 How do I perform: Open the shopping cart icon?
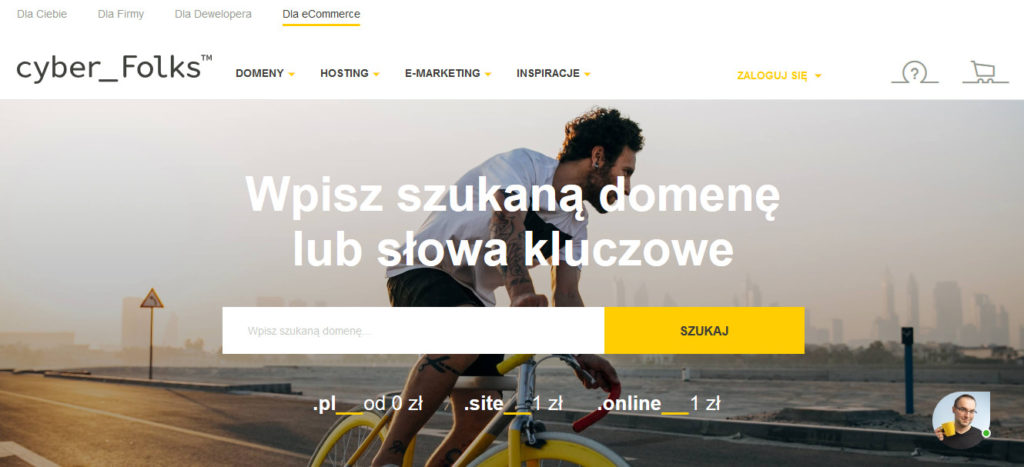click(985, 72)
